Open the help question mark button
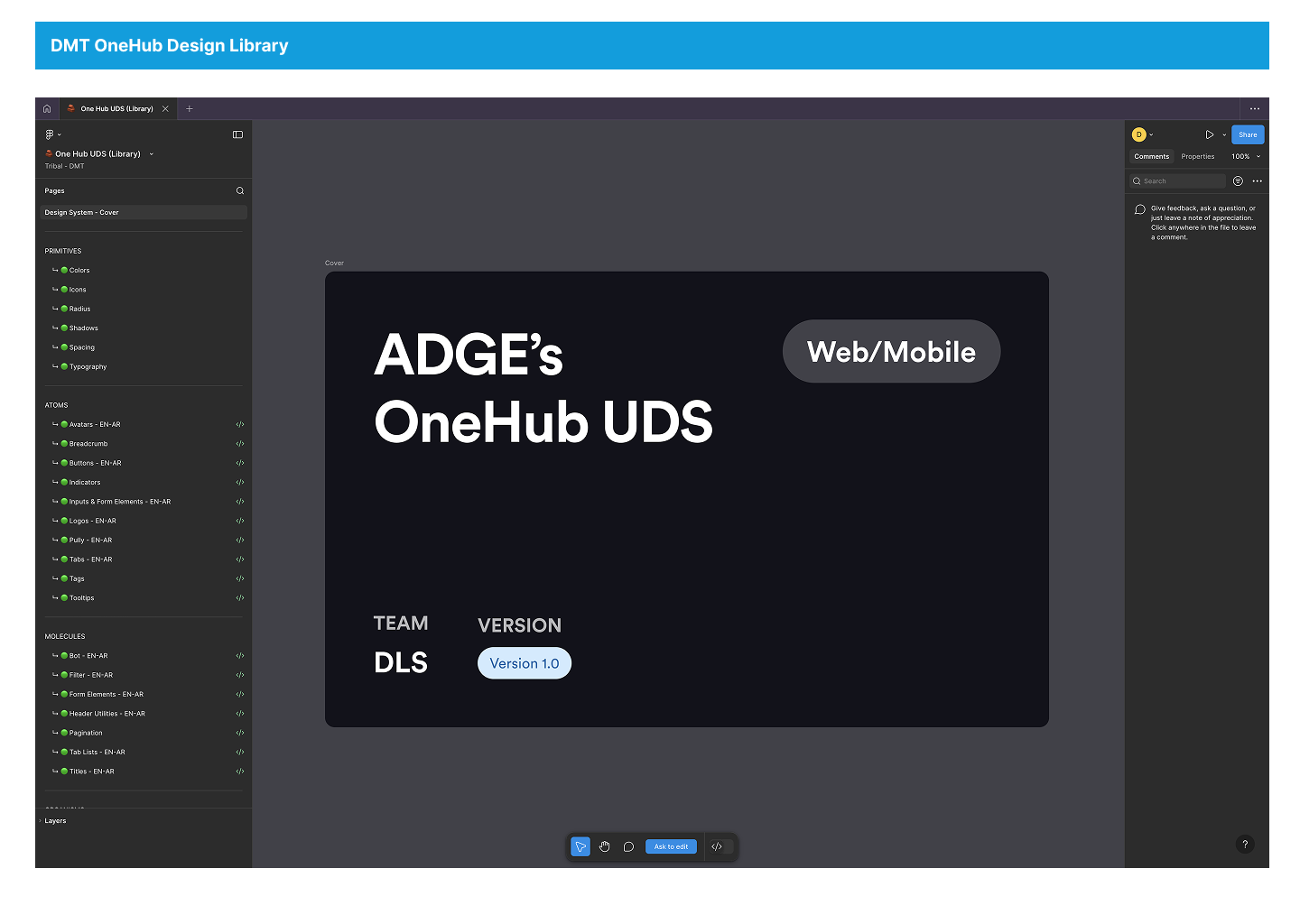Image resolution: width=1300 pixels, height=924 pixels. pyautogui.click(x=1245, y=845)
